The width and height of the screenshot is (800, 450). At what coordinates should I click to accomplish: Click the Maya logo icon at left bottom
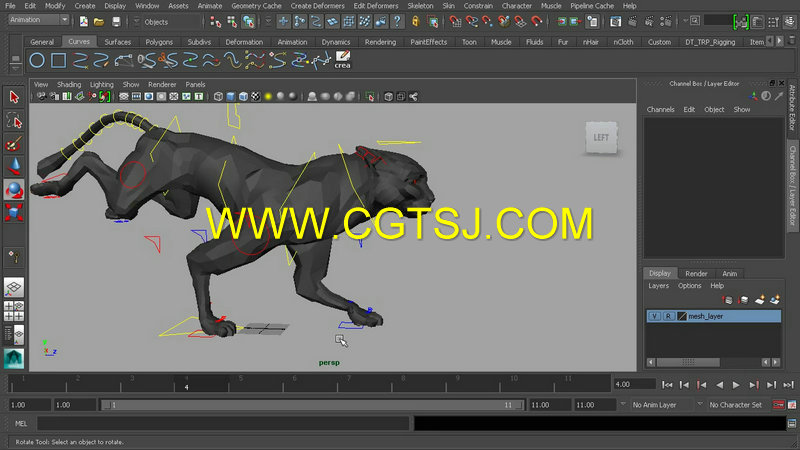14,359
